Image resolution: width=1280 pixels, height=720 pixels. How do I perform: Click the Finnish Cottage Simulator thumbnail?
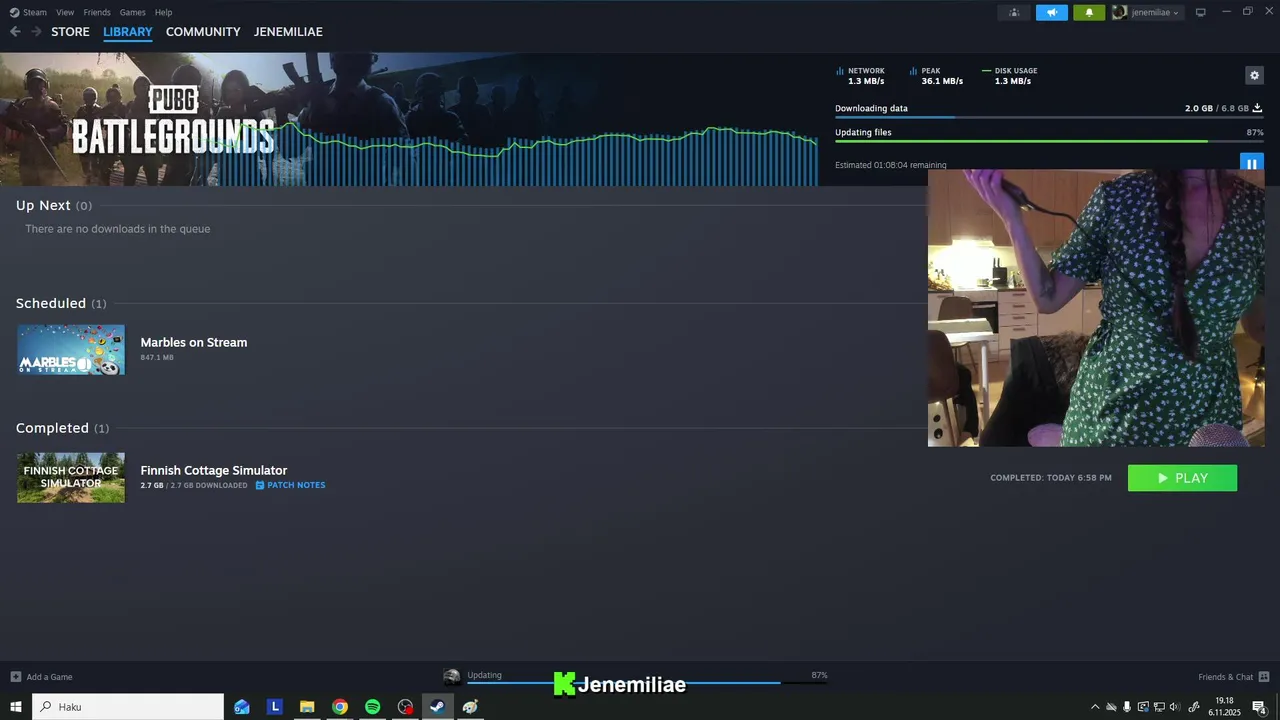coord(71,478)
